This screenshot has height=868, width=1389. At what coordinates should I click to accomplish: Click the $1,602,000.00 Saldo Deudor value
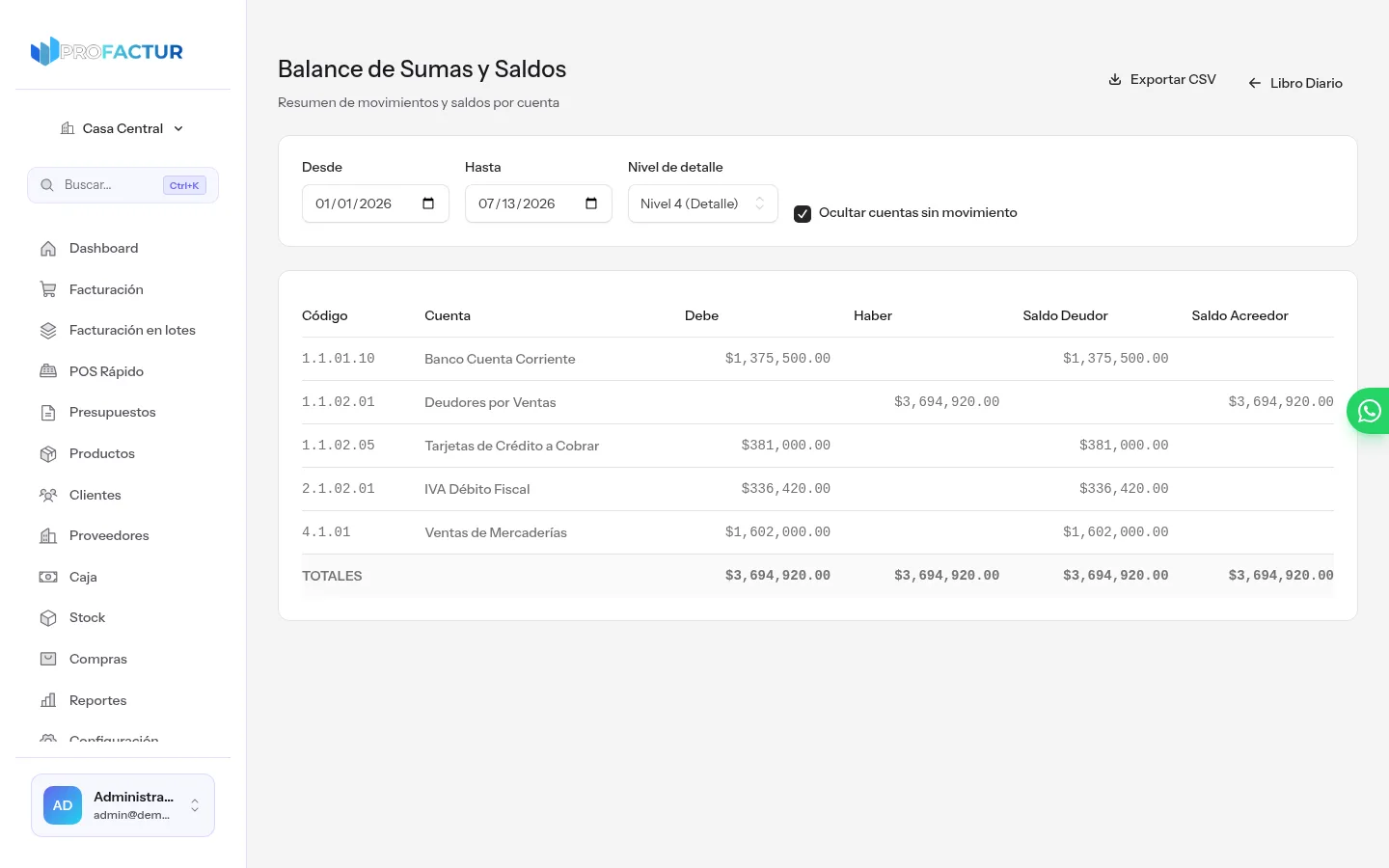point(1116,532)
